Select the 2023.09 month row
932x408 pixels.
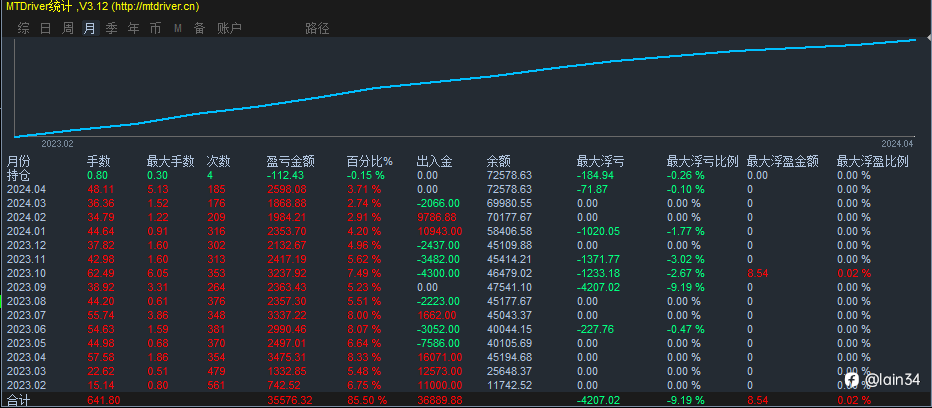(x=466, y=287)
